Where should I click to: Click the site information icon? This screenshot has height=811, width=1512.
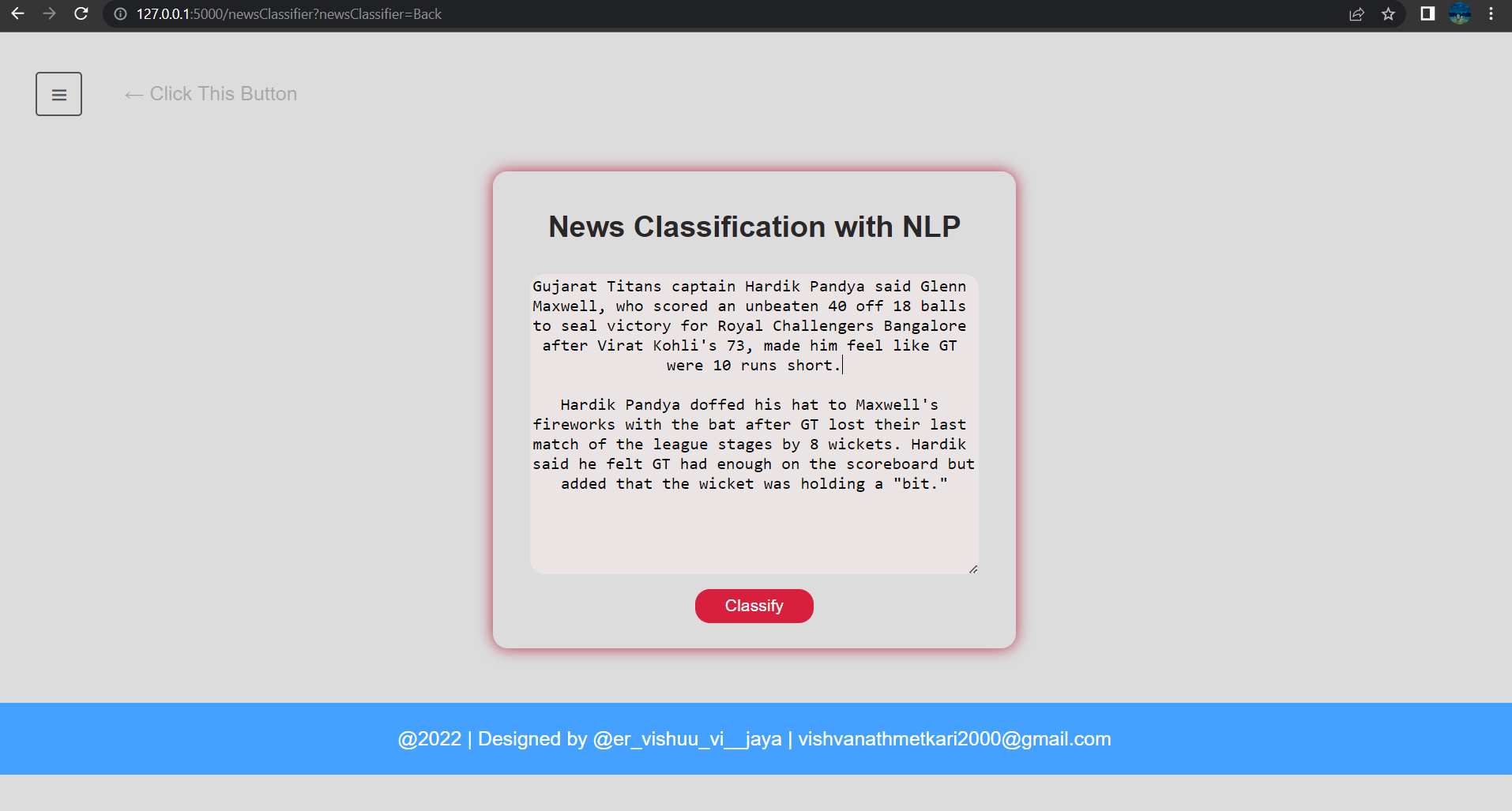[x=119, y=13]
